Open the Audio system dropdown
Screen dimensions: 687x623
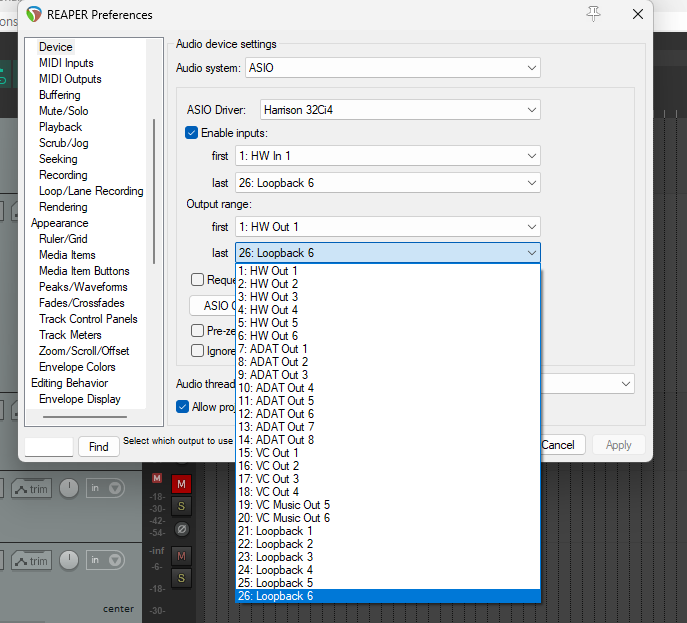click(x=392, y=68)
